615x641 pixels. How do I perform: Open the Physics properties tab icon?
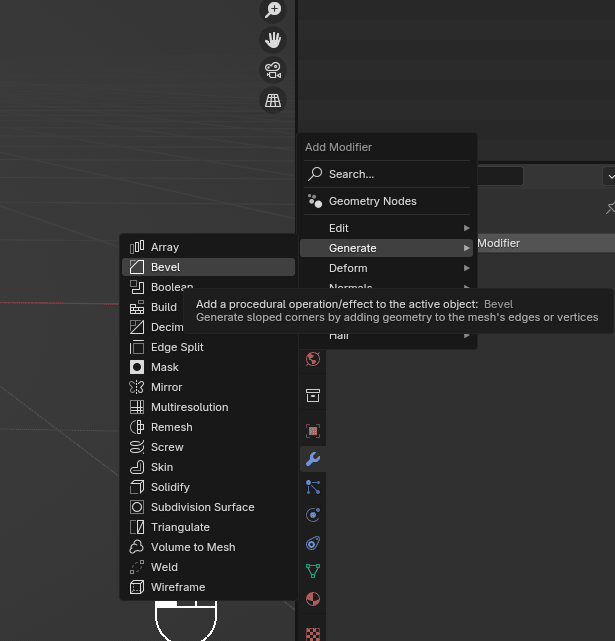[x=313, y=515]
